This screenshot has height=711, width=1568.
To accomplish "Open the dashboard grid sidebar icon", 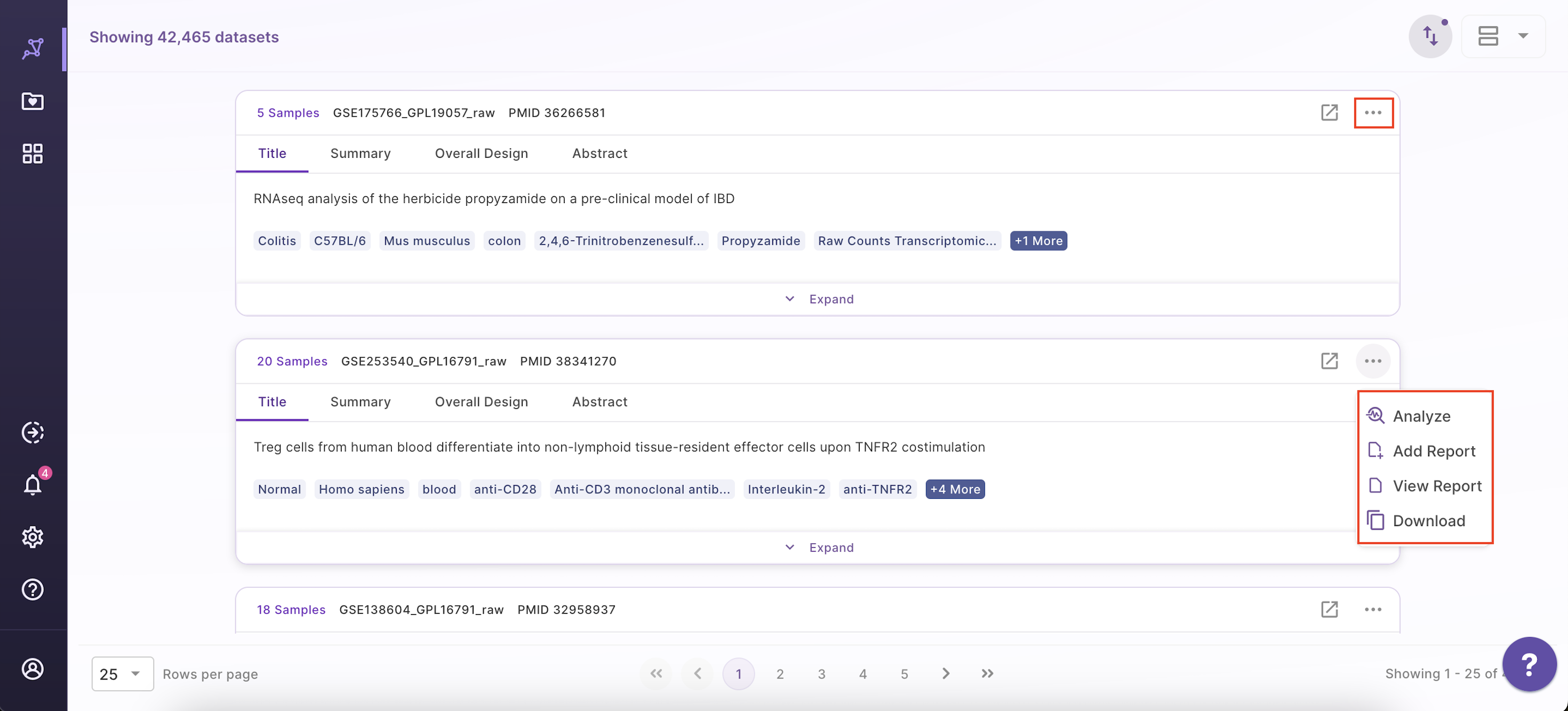I will 33,153.
